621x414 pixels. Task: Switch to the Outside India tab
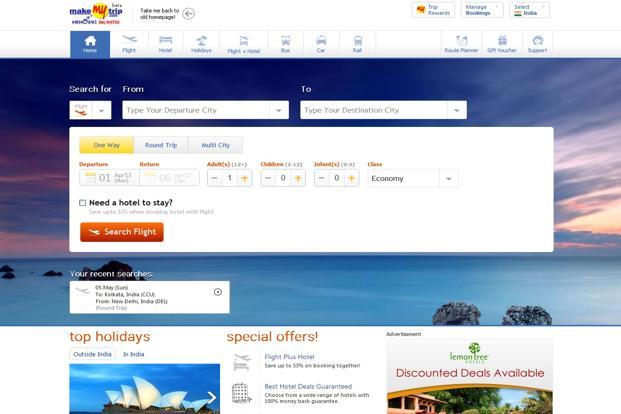[92, 354]
